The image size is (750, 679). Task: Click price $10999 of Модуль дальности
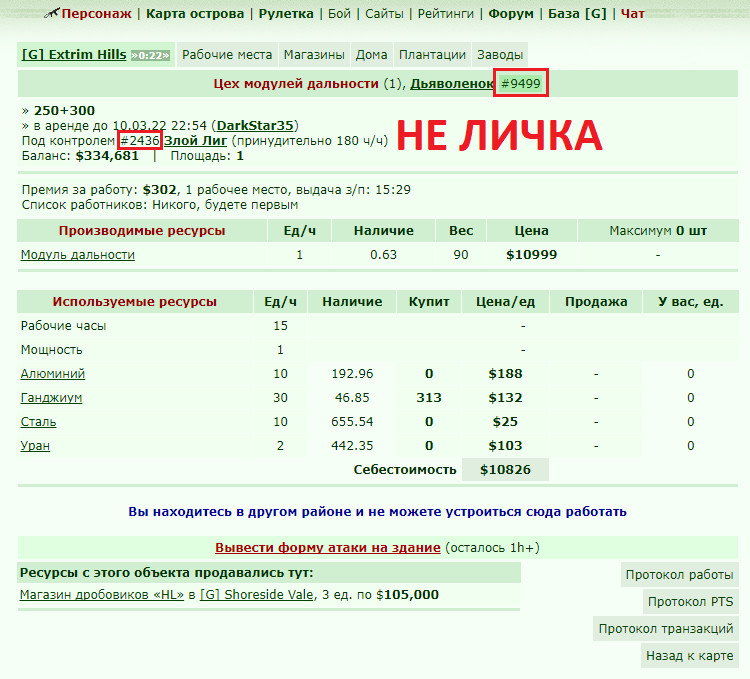pos(531,255)
